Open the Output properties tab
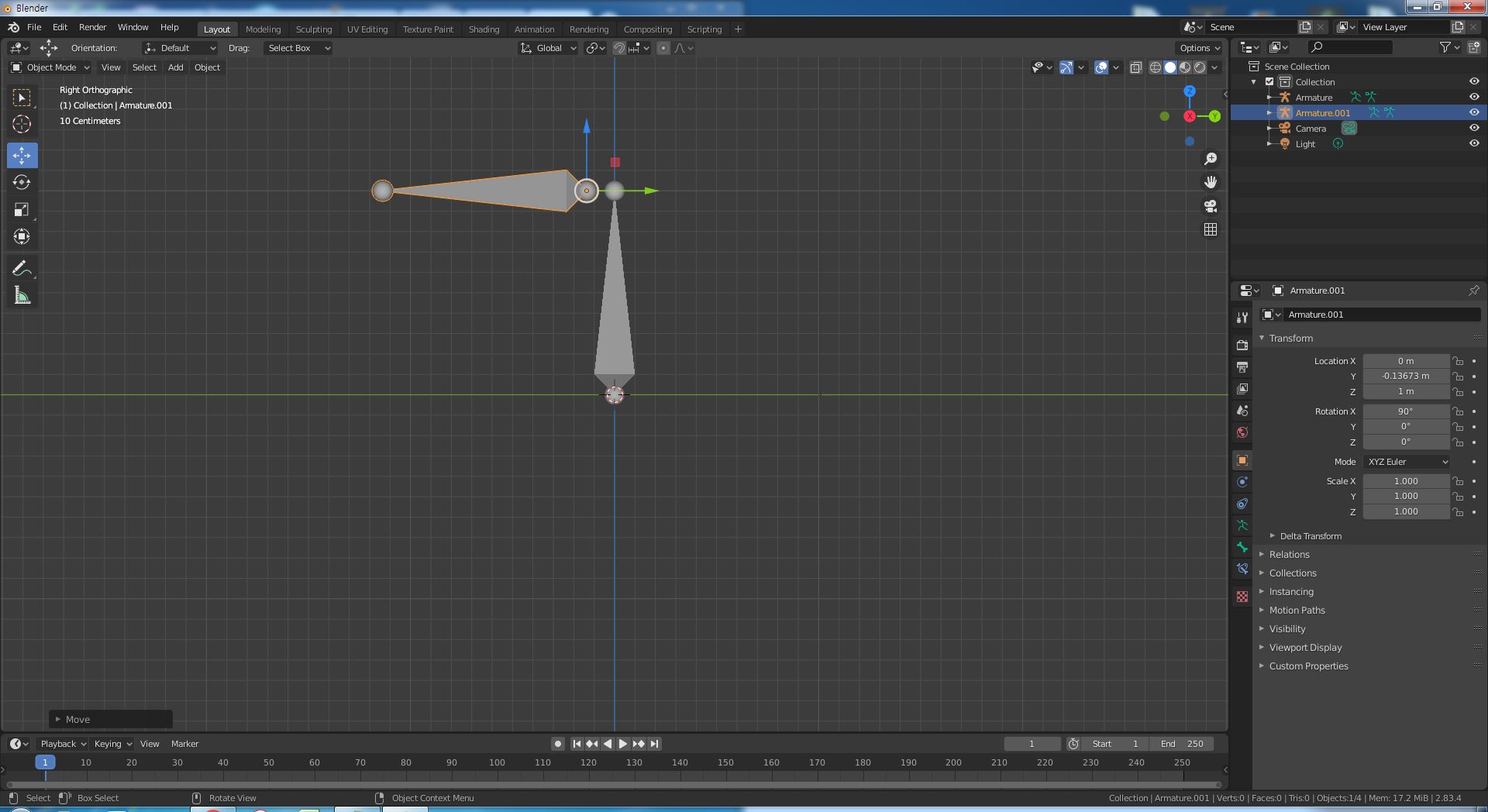 (x=1242, y=366)
